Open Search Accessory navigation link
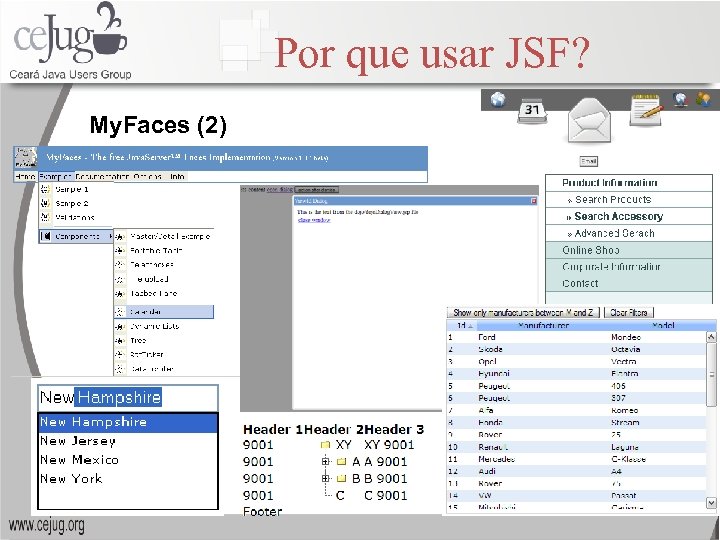 coord(619,216)
